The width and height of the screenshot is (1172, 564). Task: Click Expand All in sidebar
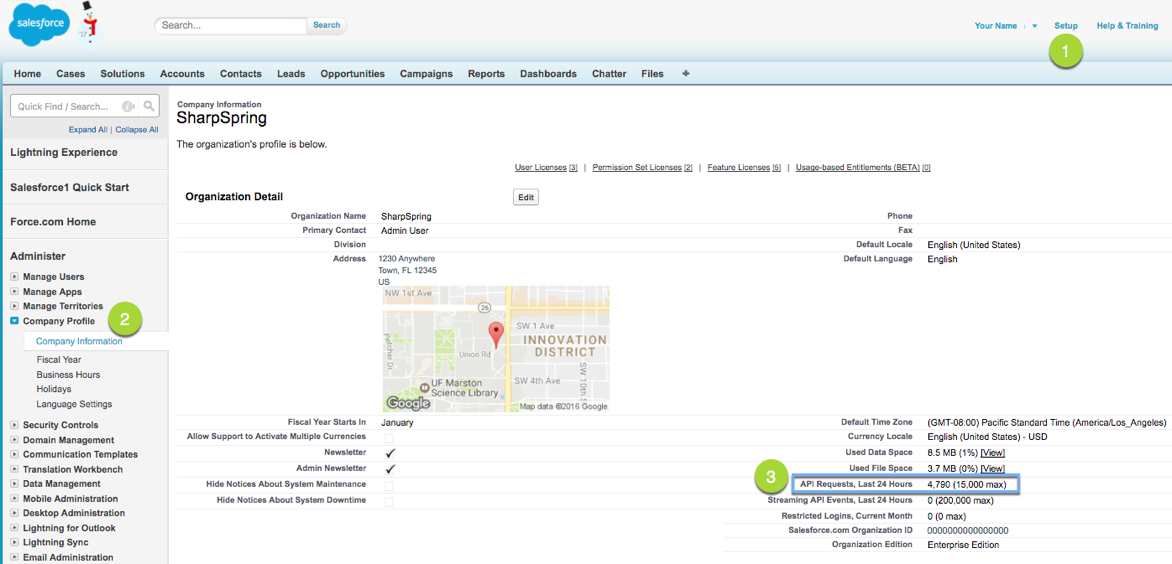pyautogui.click(x=88, y=129)
